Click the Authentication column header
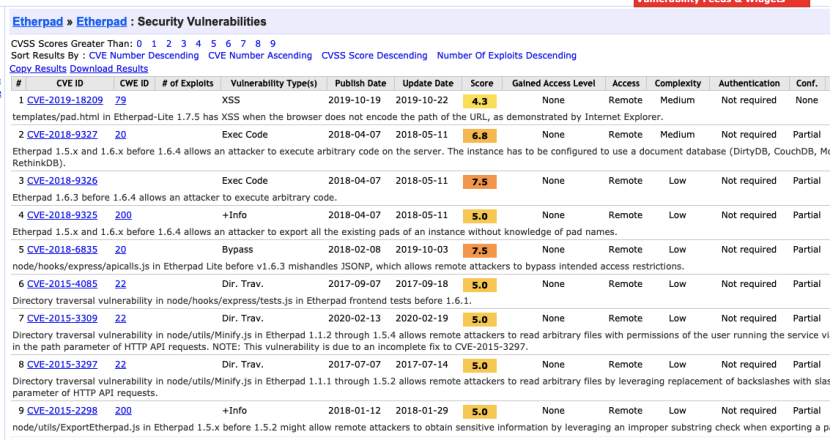The image size is (832, 442). [x=749, y=83]
